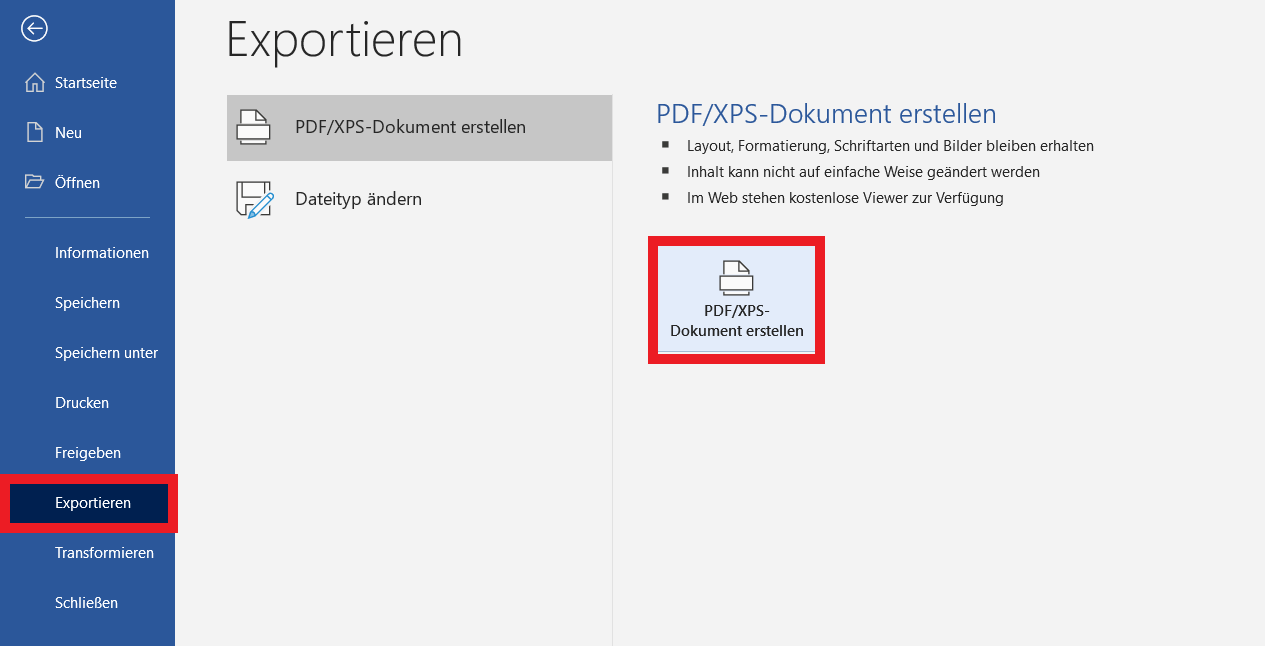The width and height of the screenshot is (1265, 646).
Task: Choose the Neu label in sidebar
Action: pyautogui.click(x=68, y=133)
